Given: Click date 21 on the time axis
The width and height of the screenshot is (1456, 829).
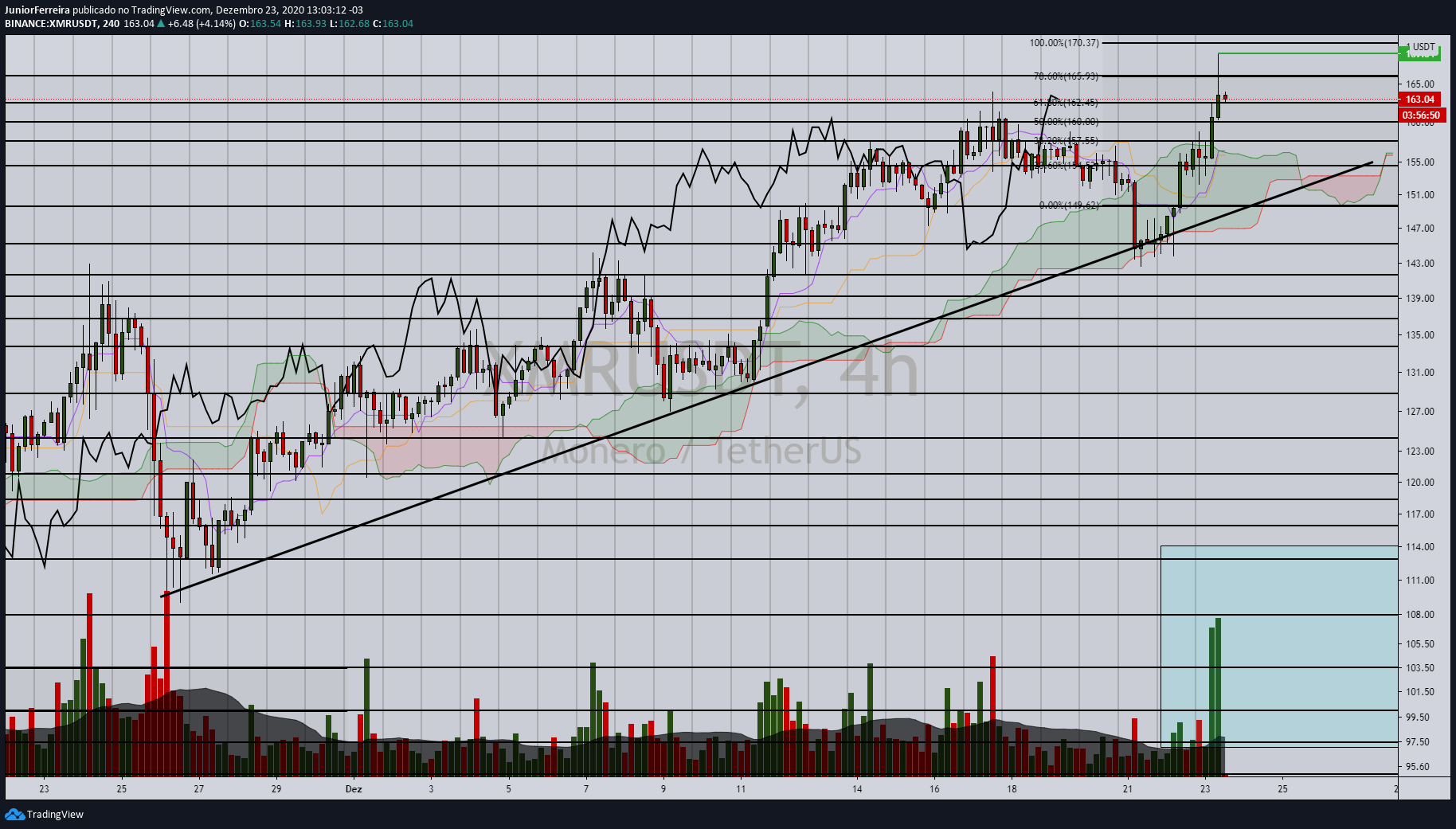Looking at the screenshot, I should (1128, 789).
